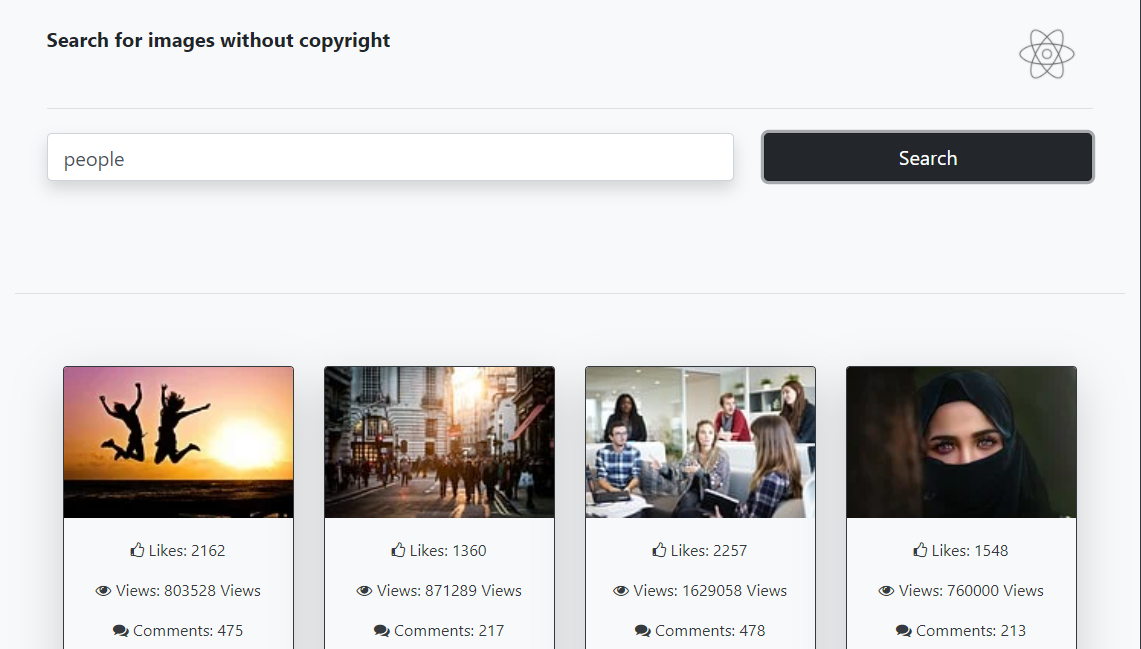The height and width of the screenshot is (649, 1141).
Task: Click eye icon next to Views: 803528
Action: click(103, 591)
